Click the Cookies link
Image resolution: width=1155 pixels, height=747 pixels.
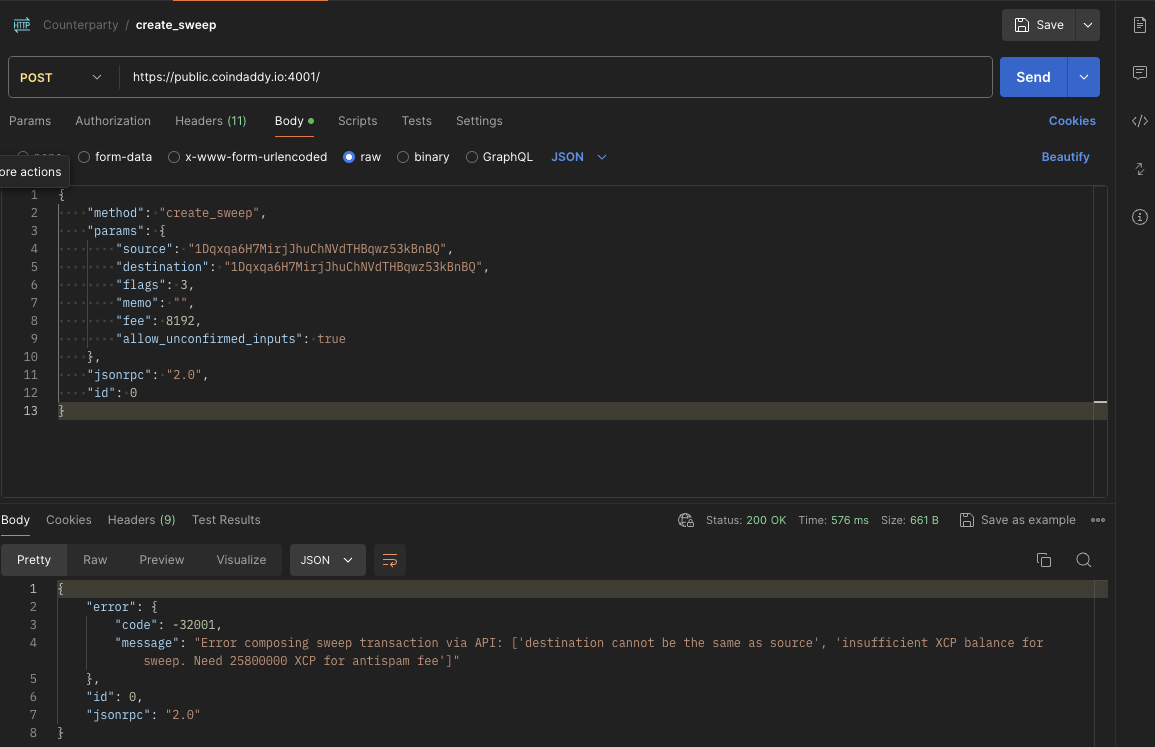pos(1072,121)
